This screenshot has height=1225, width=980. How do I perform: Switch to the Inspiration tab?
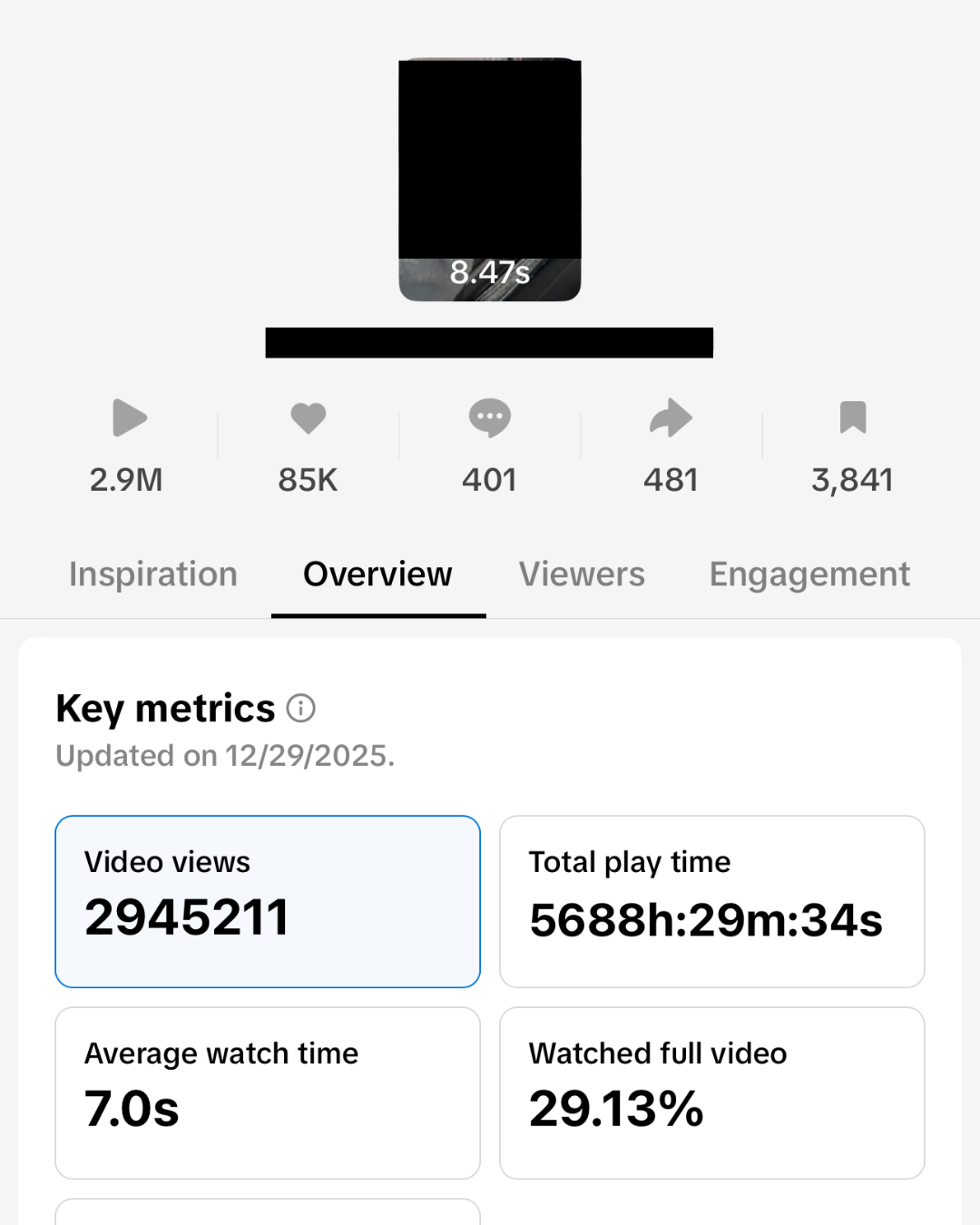point(153,574)
